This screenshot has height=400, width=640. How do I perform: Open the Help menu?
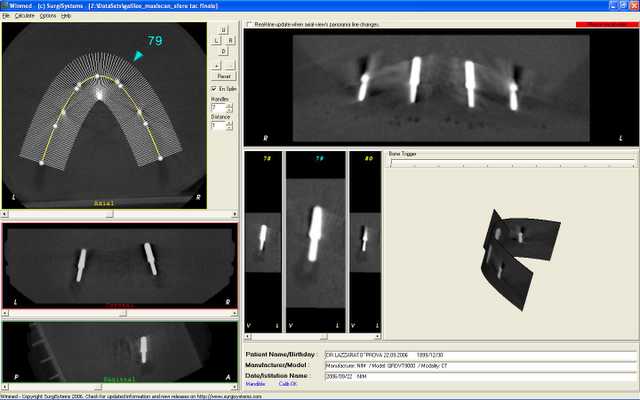click(66, 16)
